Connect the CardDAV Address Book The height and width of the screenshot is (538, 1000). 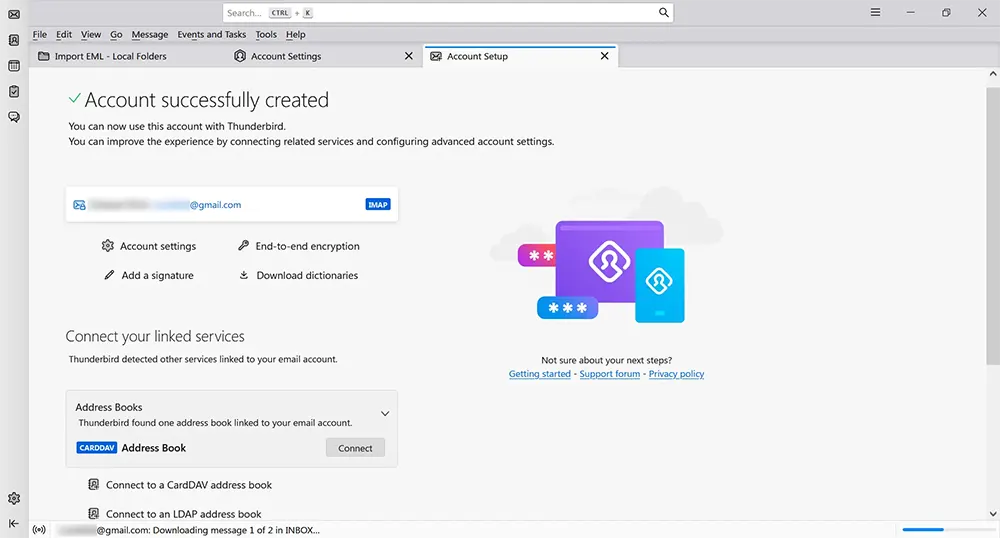355,448
